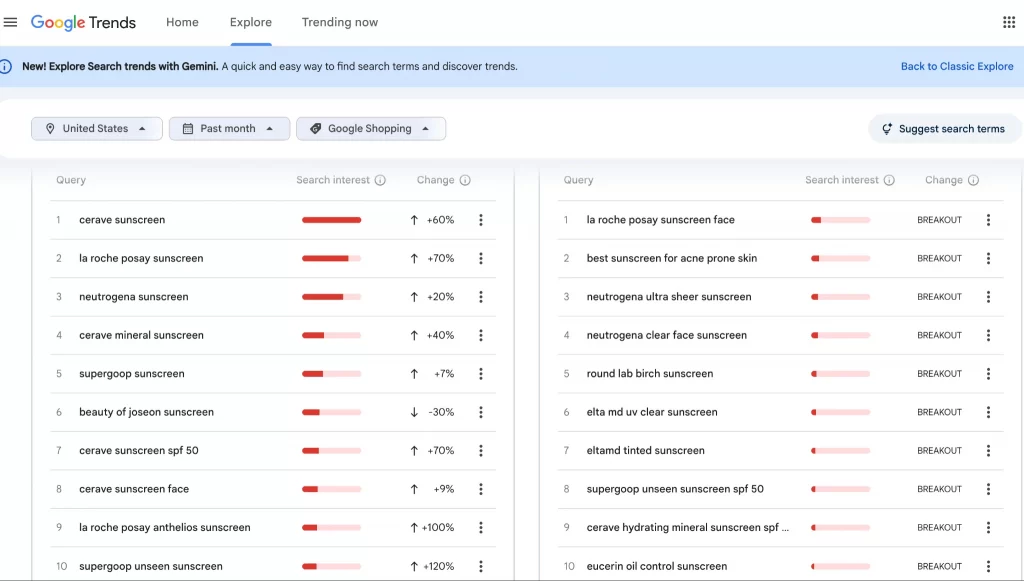Switch to Trending now tab
1024x581 pixels.
point(340,22)
